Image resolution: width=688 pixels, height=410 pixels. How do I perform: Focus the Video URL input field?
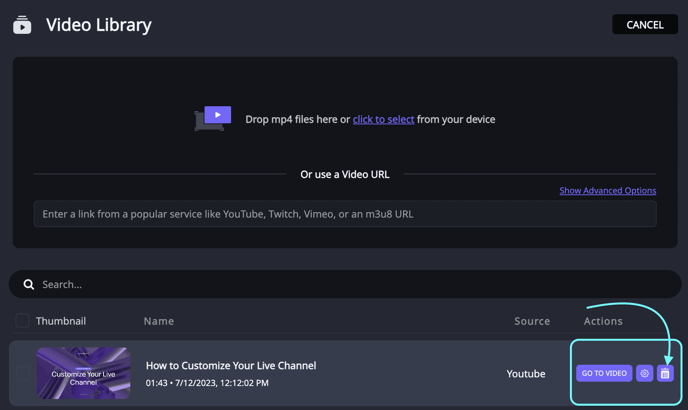coord(345,214)
